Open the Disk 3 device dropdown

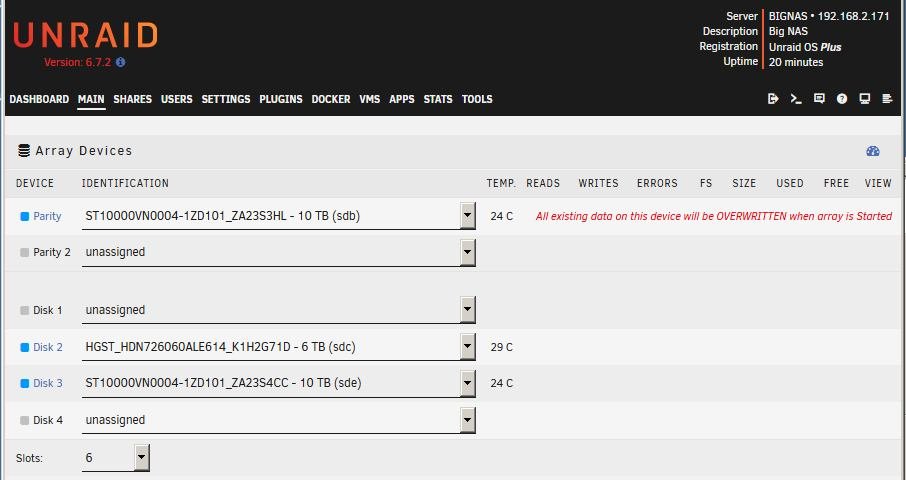[x=279, y=383]
